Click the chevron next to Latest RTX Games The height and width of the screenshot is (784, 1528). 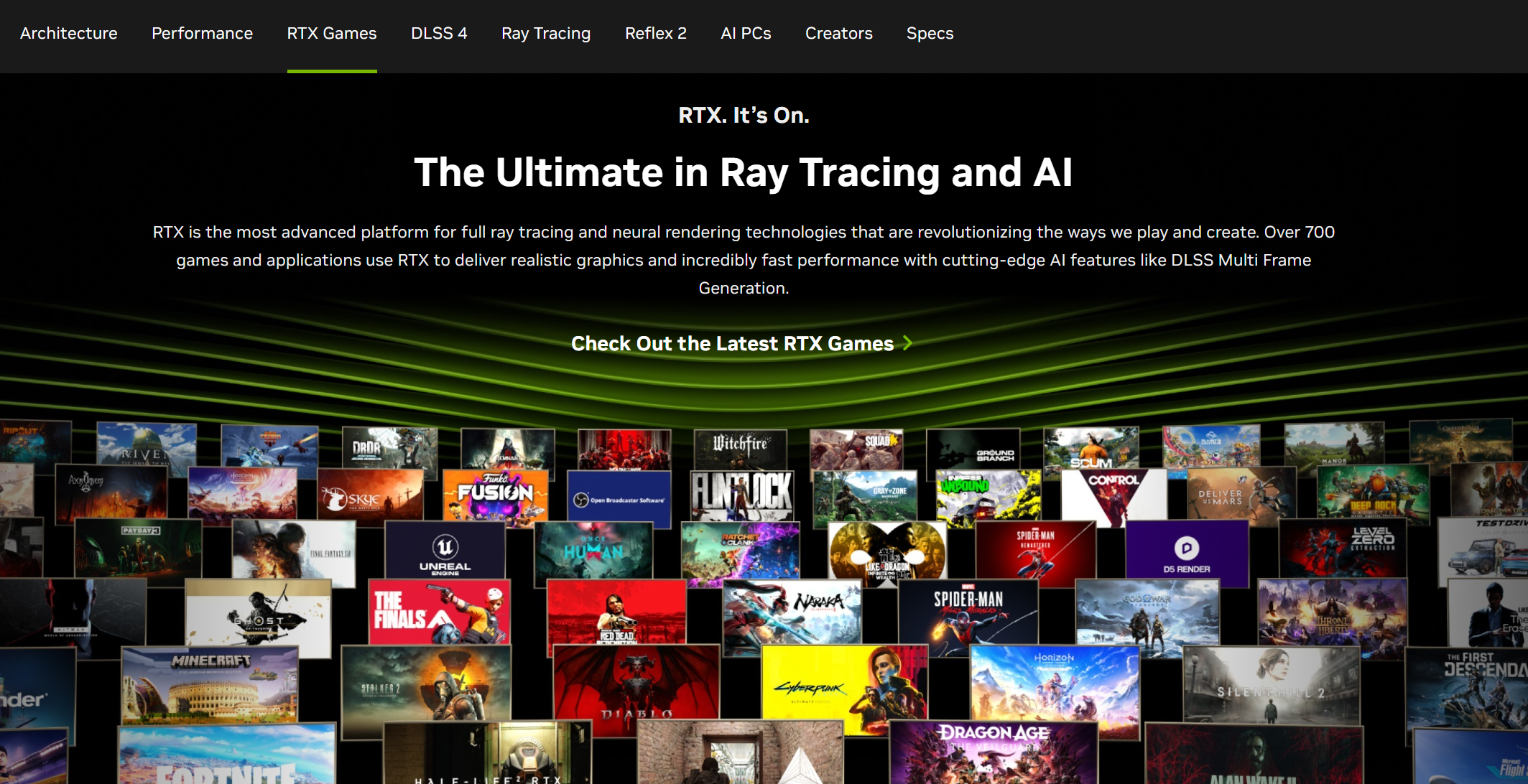click(908, 343)
